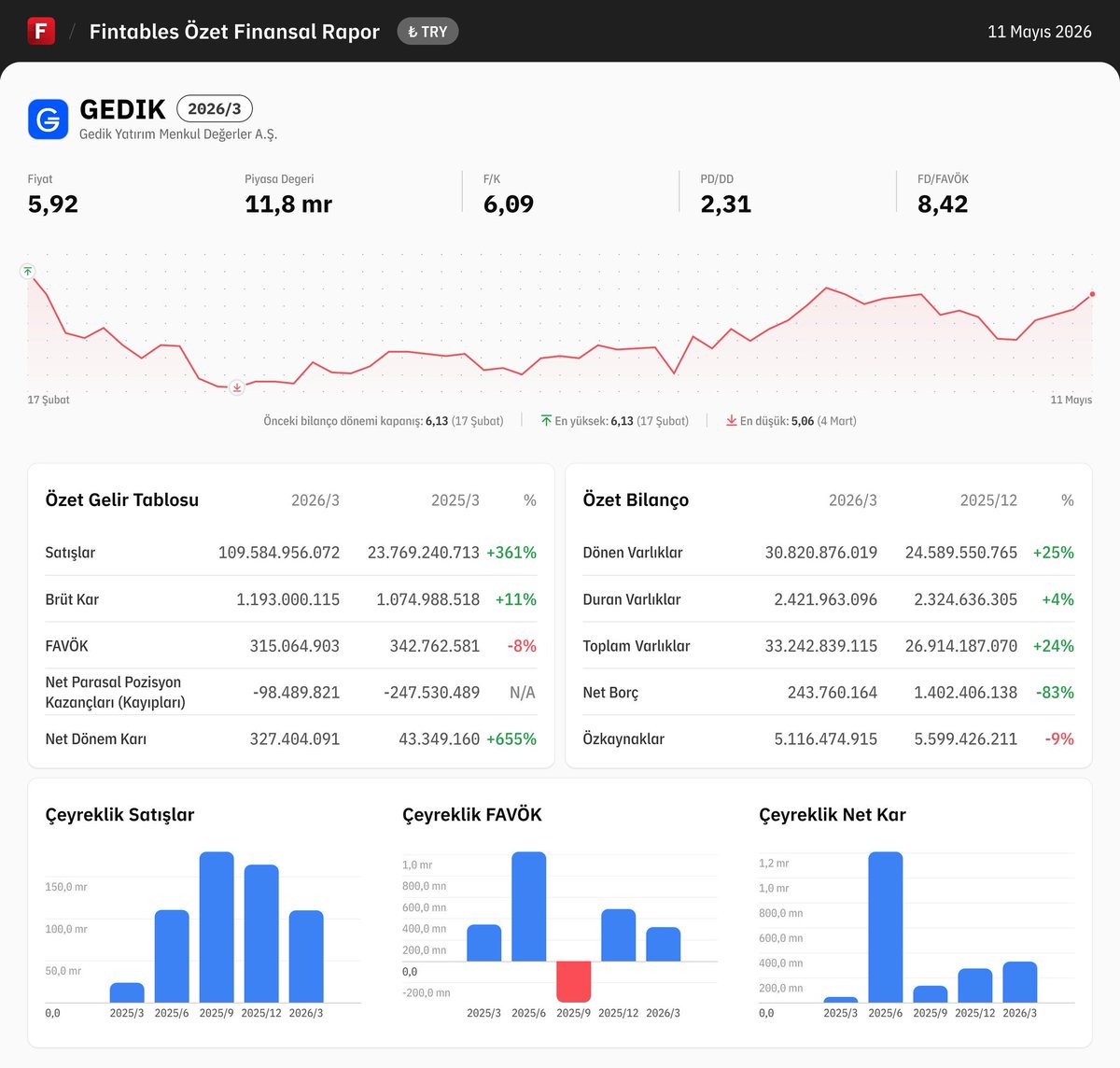Screen dimensions: 1120x1068
Task: Click the 17 Şubat chart start label
Action: coord(49,400)
